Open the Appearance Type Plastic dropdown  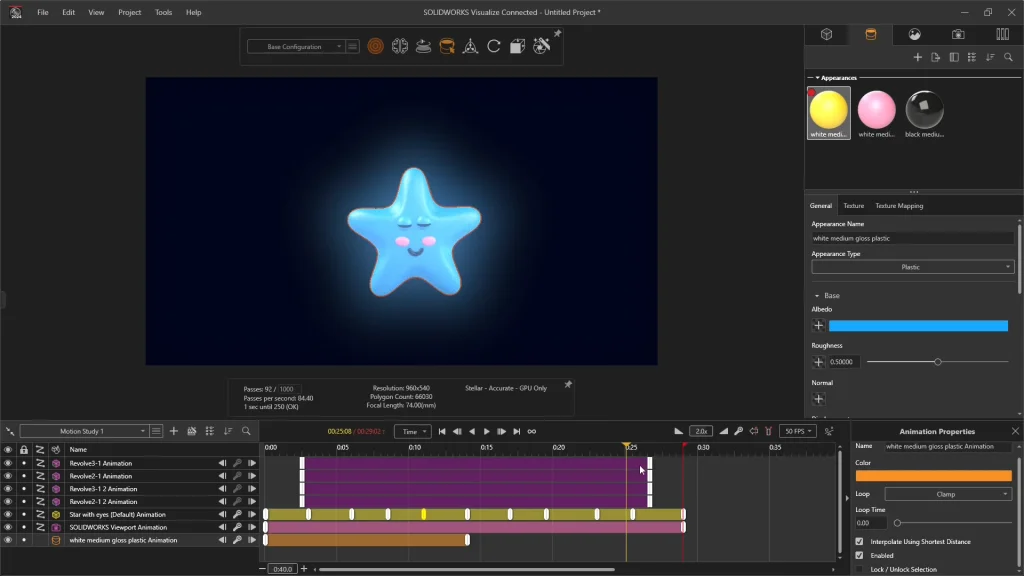(x=912, y=267)
